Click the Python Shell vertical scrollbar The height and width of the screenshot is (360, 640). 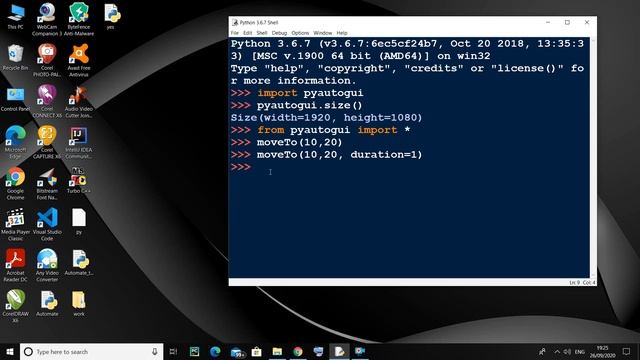tap(593, 158)
